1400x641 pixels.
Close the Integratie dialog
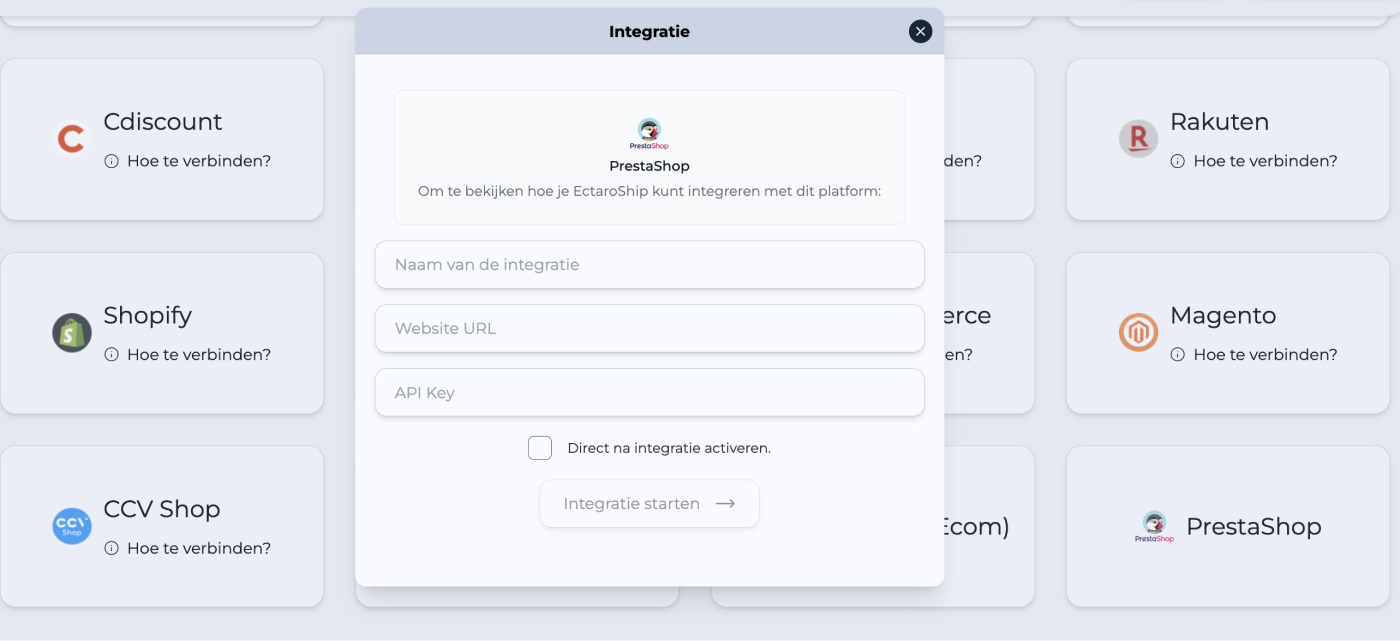[920, 32]
